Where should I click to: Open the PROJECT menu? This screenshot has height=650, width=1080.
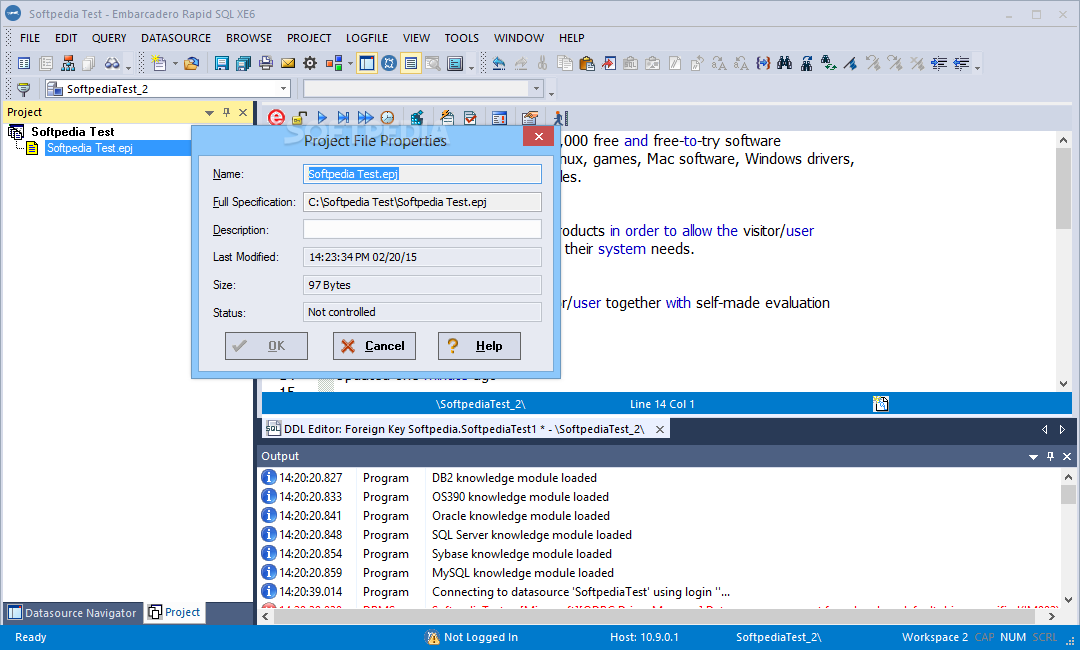pos(309,38)
